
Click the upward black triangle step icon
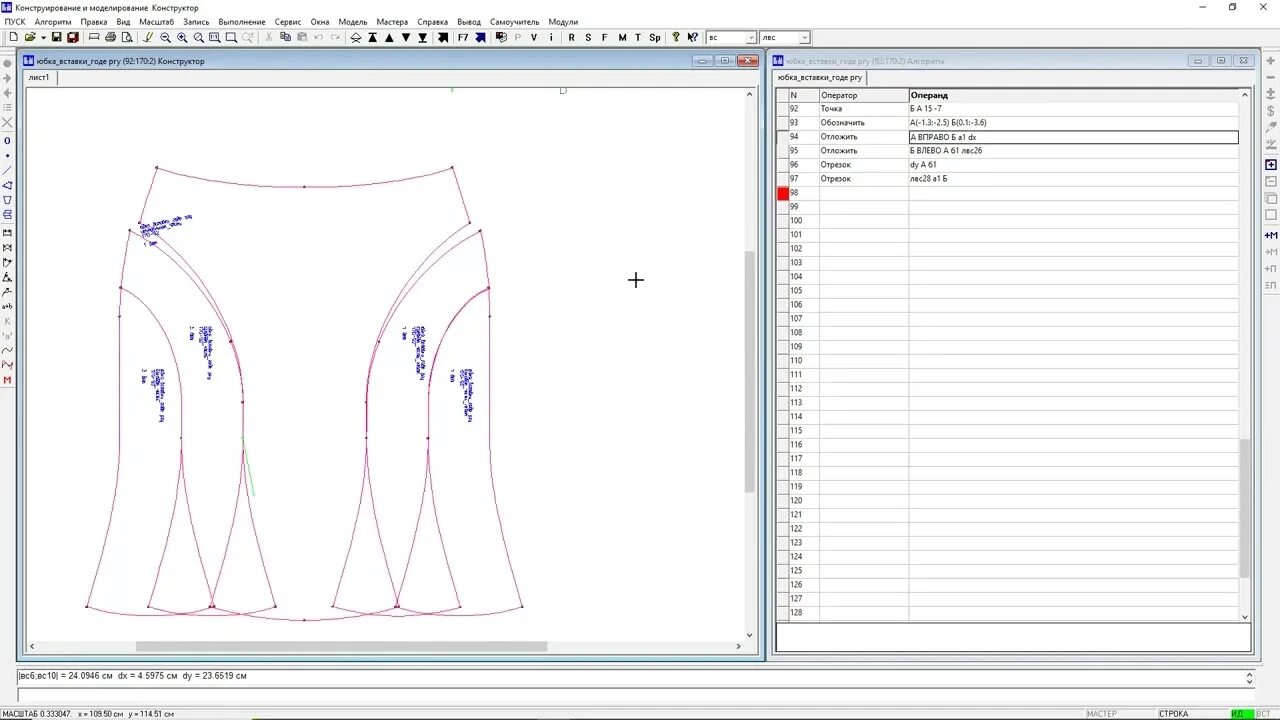click(x=389, y=37)
